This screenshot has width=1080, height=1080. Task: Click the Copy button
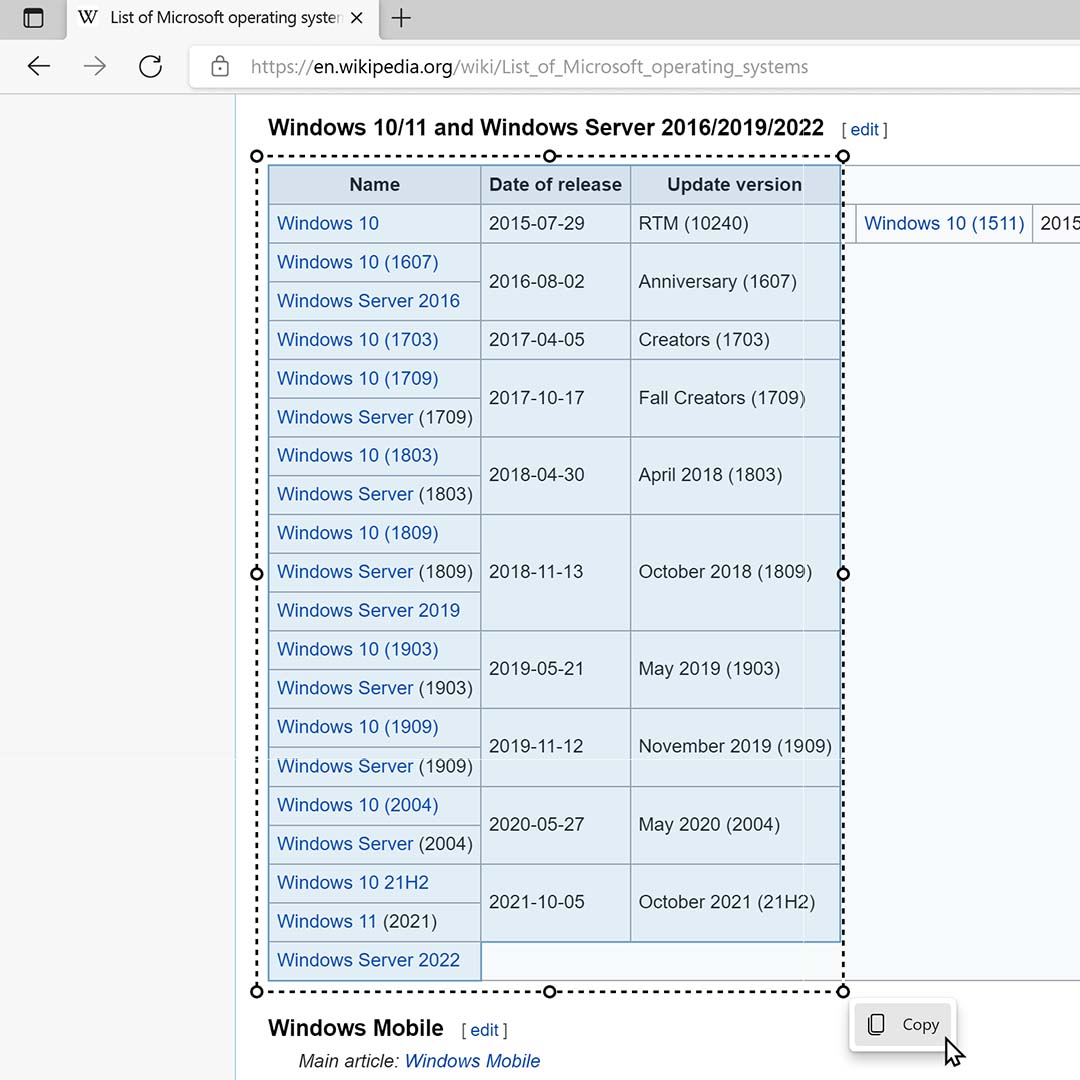pos(903,1024)
